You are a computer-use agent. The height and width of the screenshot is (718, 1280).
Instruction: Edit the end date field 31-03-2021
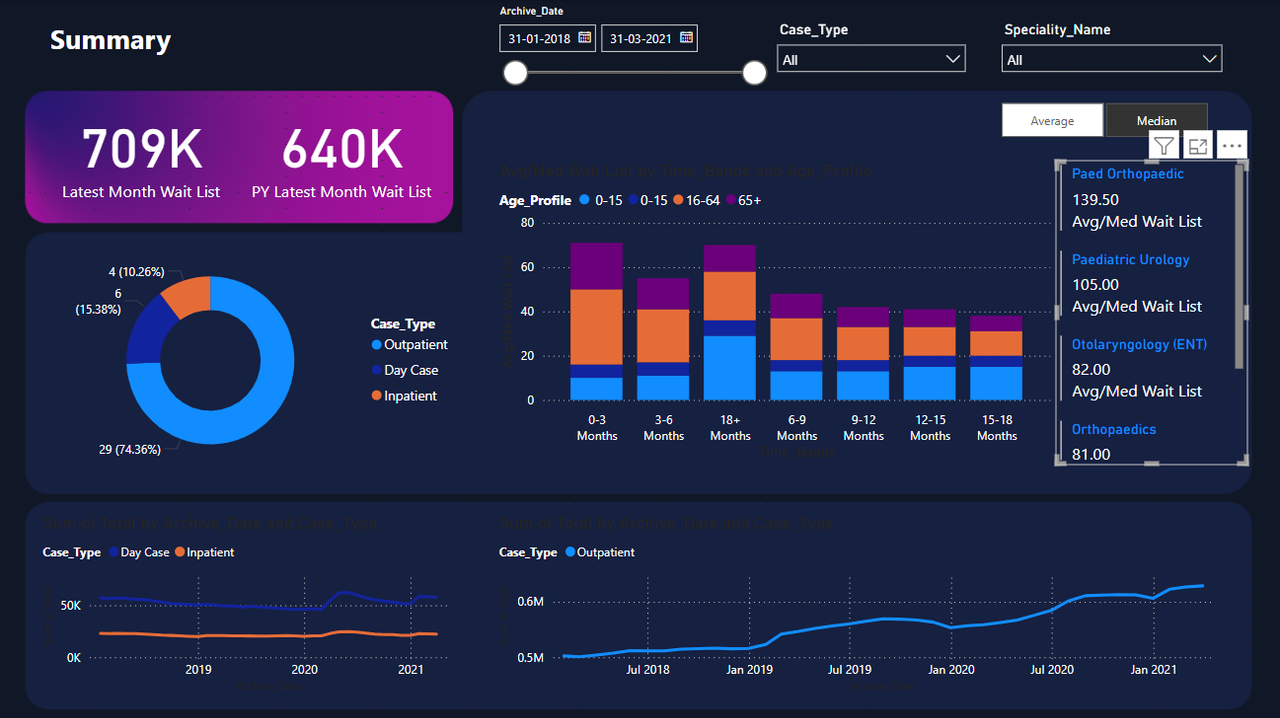pyautogui.click(x=649, y=38)
